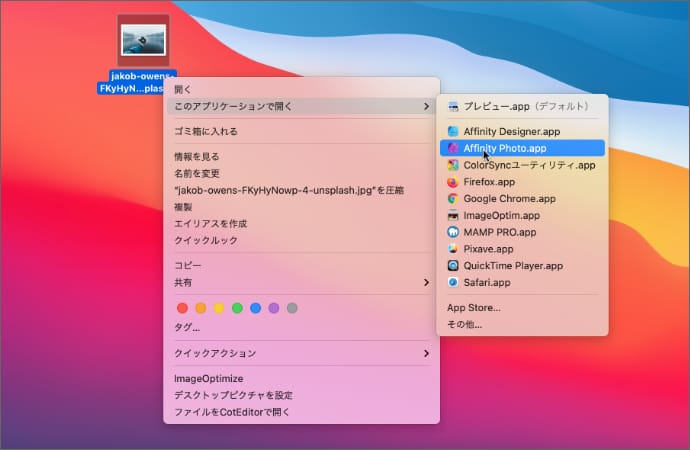690x450 pixels.
Task: Click the ImageOptim app icon
Action: pos(453,215)
